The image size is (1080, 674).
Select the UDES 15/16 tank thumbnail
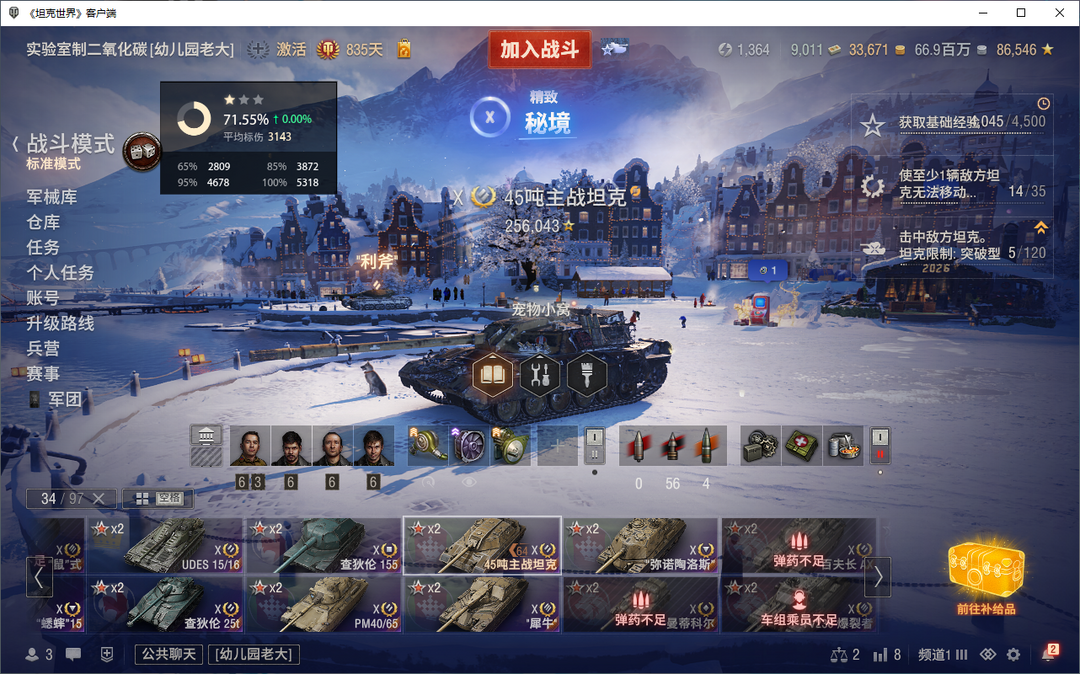click(165, 545)
